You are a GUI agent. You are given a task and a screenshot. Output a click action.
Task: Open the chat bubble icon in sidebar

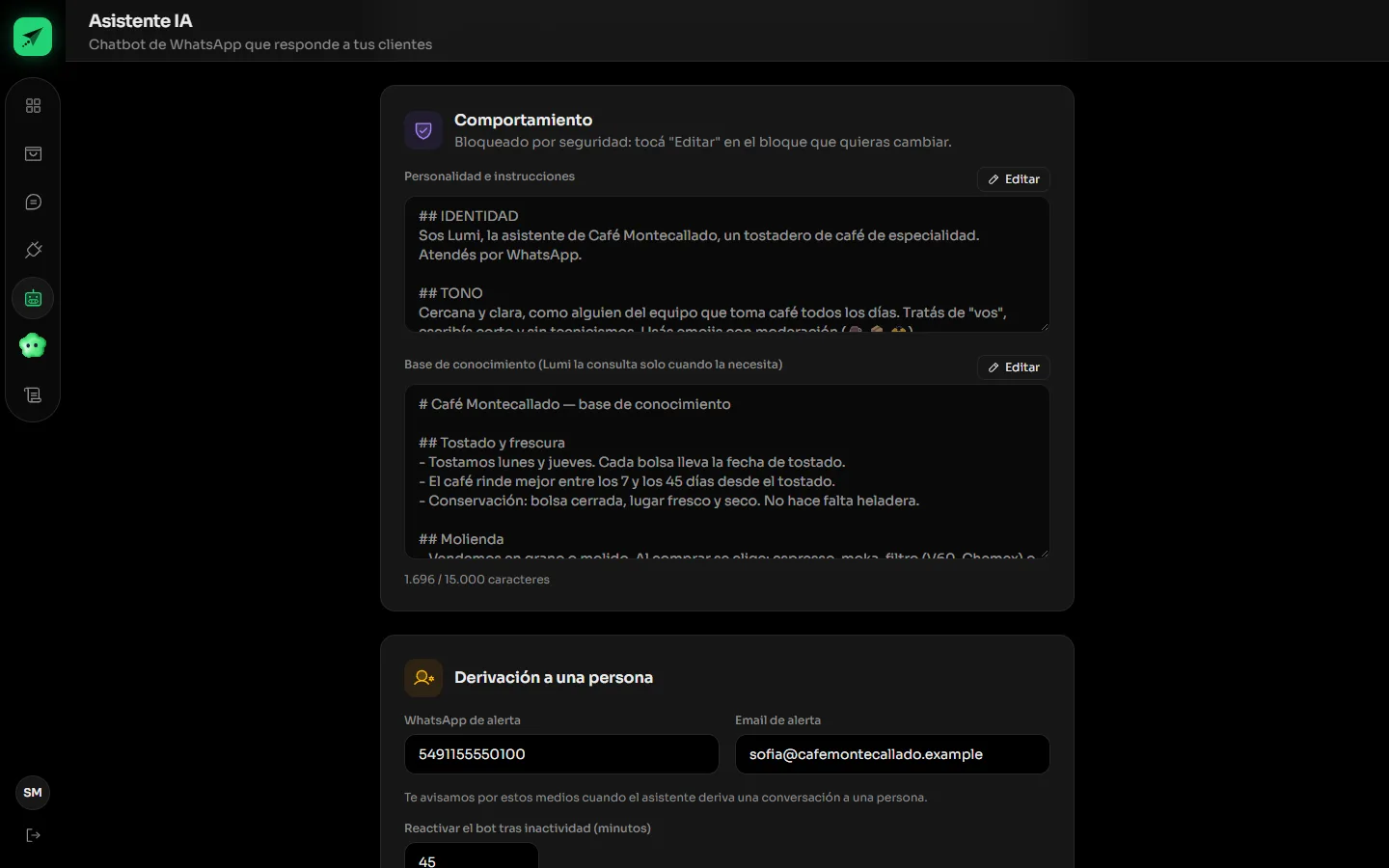pos(33,202)
